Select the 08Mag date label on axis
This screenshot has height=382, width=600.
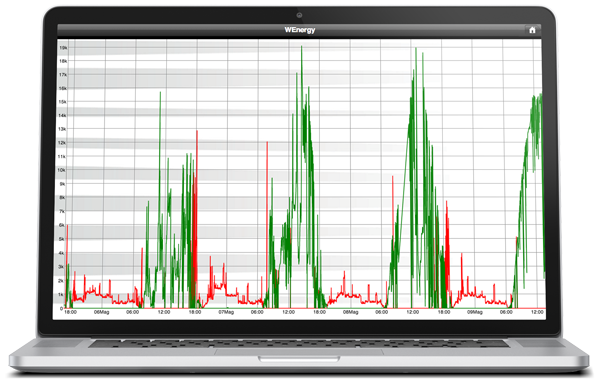pyautogui.click(x=351, y=312)
